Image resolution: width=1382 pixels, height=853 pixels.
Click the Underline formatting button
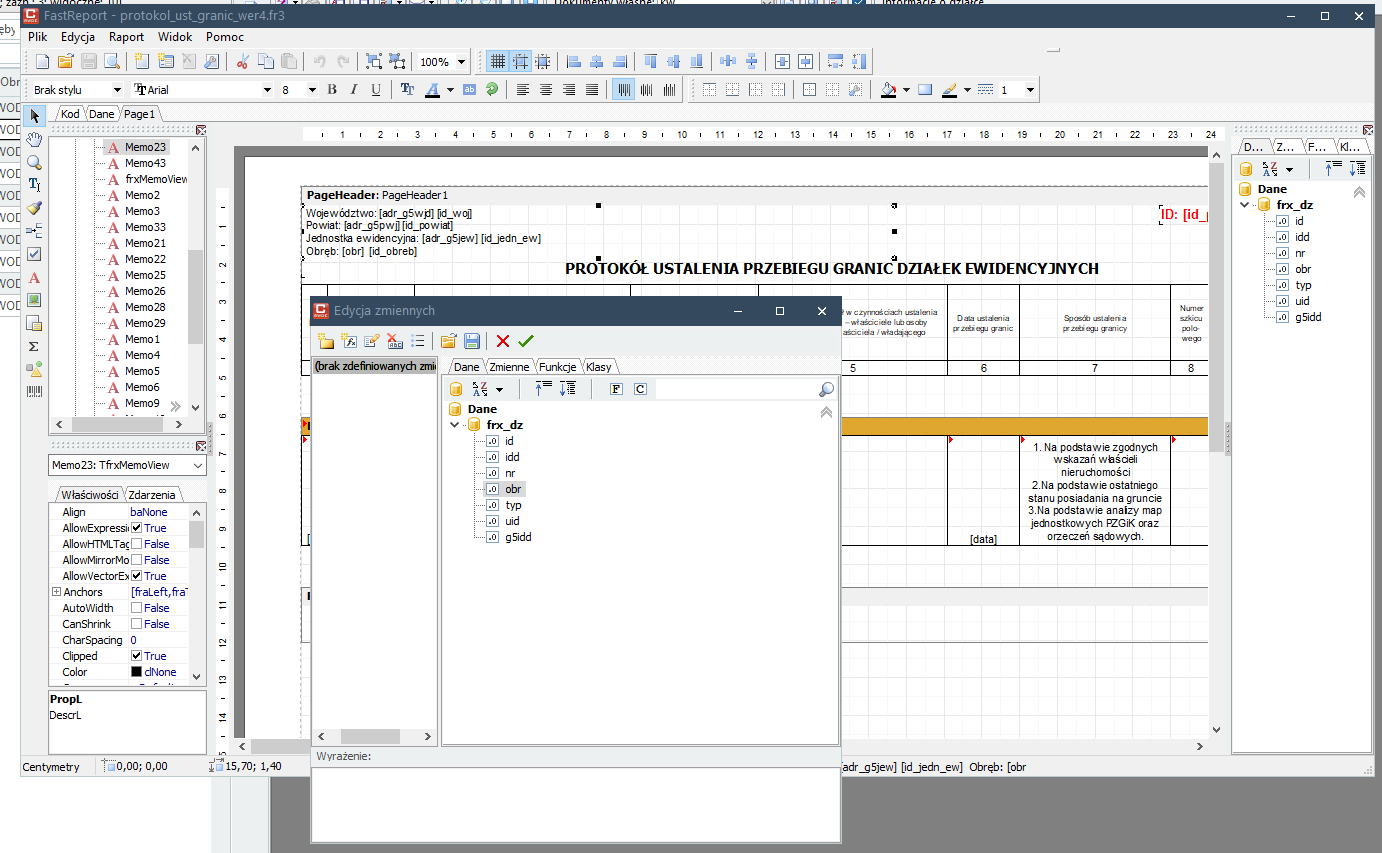point(376,90)
